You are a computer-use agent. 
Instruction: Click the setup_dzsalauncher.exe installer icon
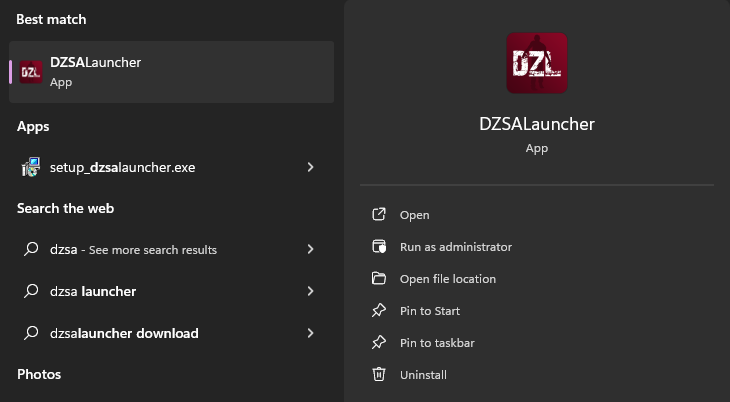coord(31,167)
